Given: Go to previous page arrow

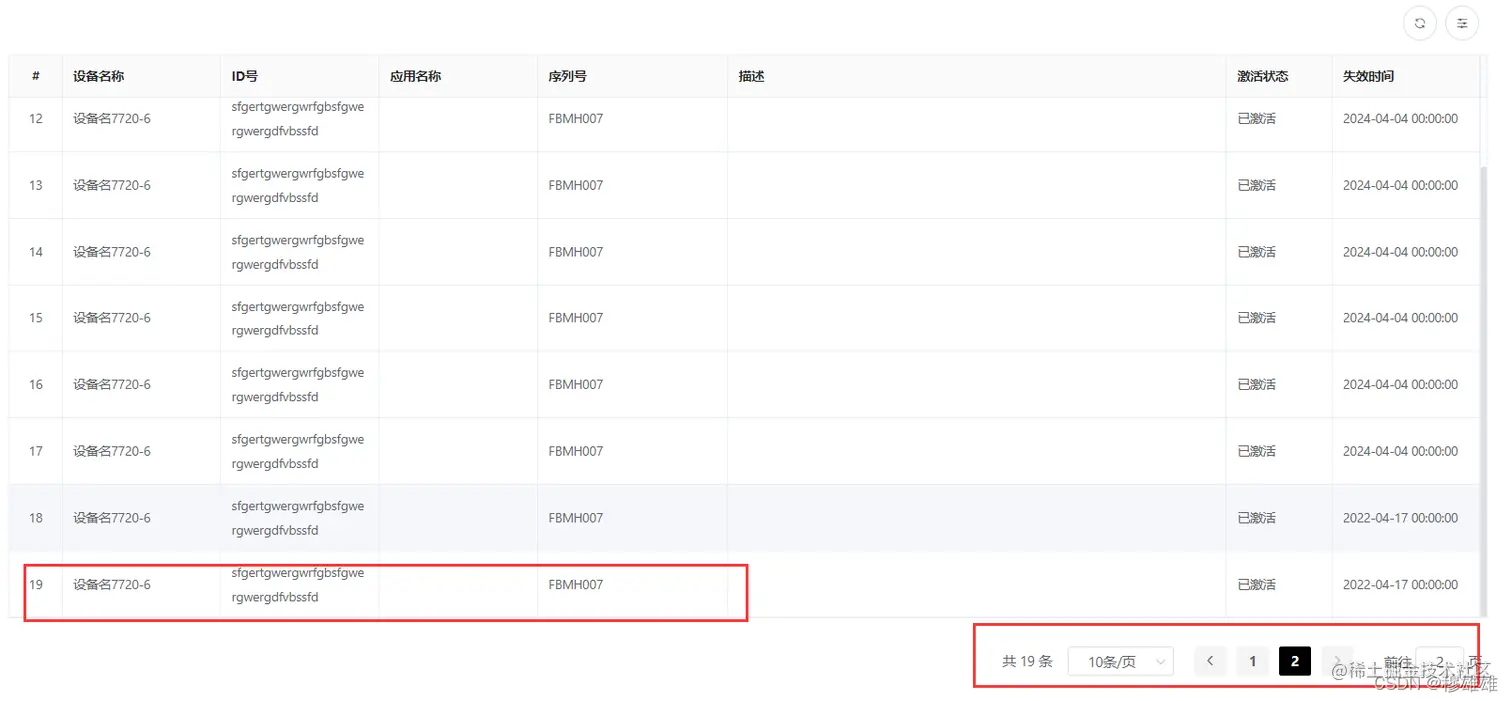Looking at the screenshot, I should tap(1210, 661).
